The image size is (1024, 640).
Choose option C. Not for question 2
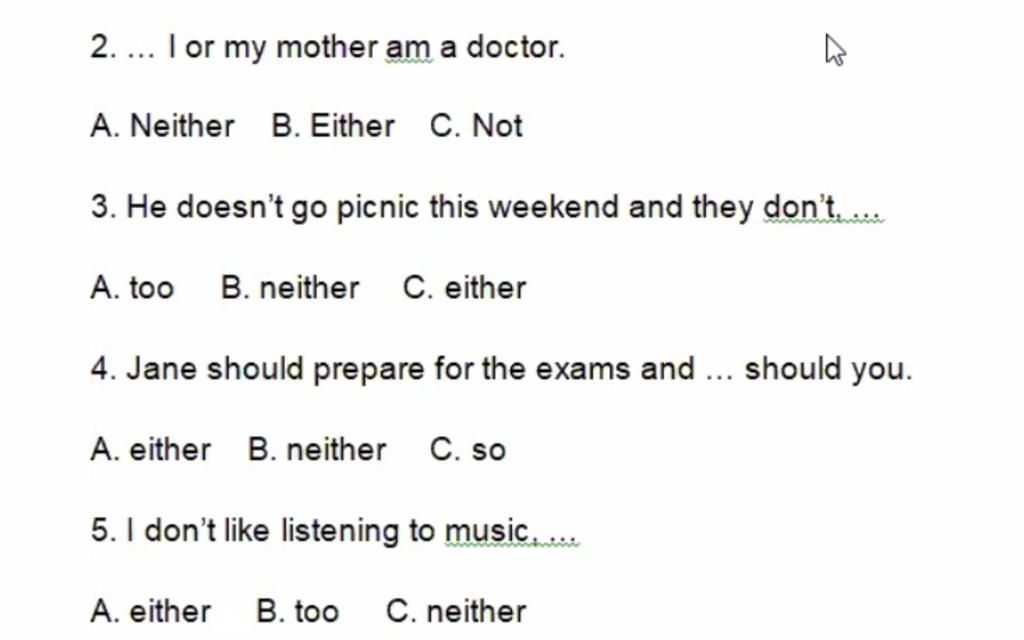point(476,126)
